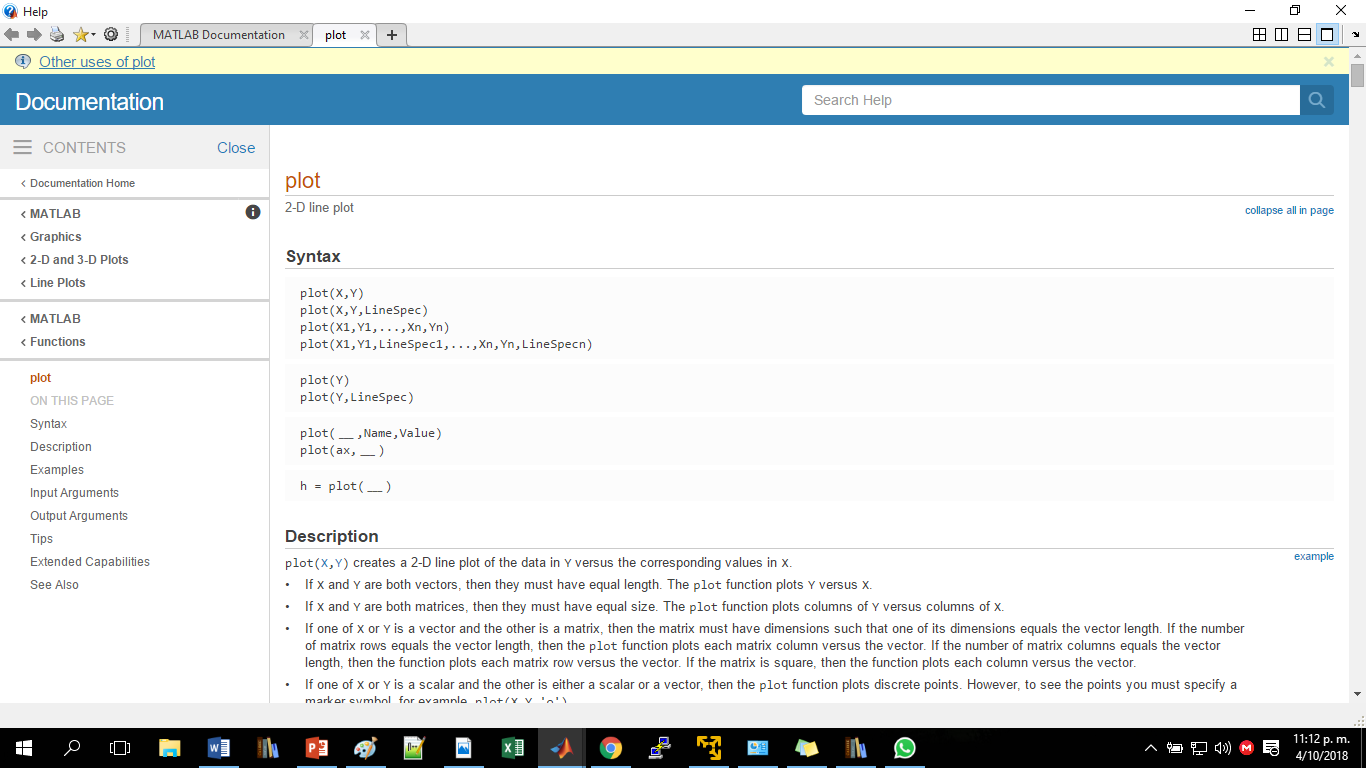Open Word from the taskbar
Screen dimensions: 1366x768
coord(219,747)
